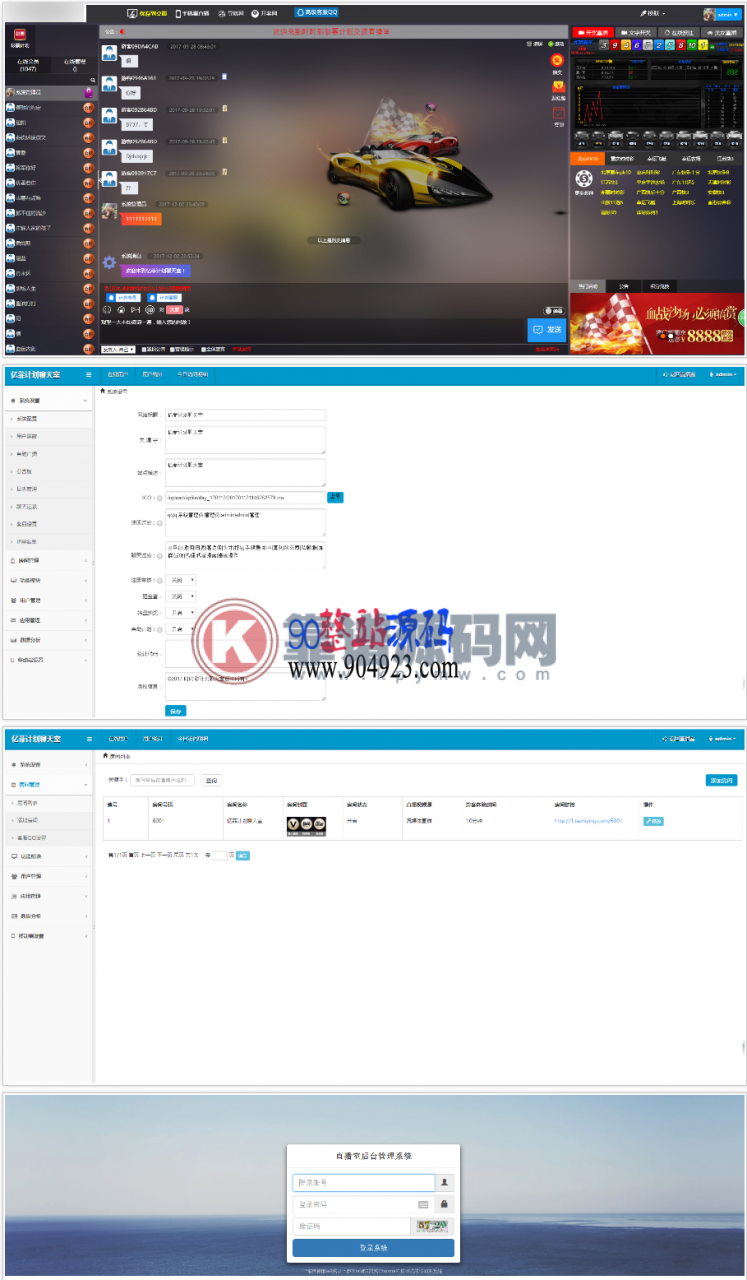Open the admin avatar menu in chat room
The width and height of the screenshot is (747, 1280).
click(x=723, y=14)
